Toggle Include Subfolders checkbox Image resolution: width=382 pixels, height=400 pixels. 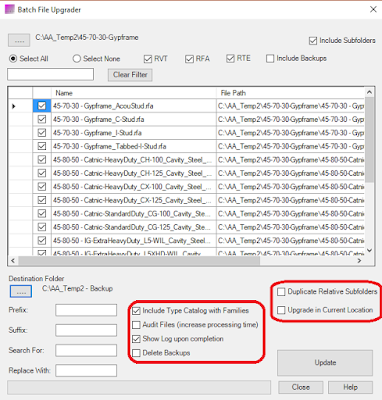313,41
